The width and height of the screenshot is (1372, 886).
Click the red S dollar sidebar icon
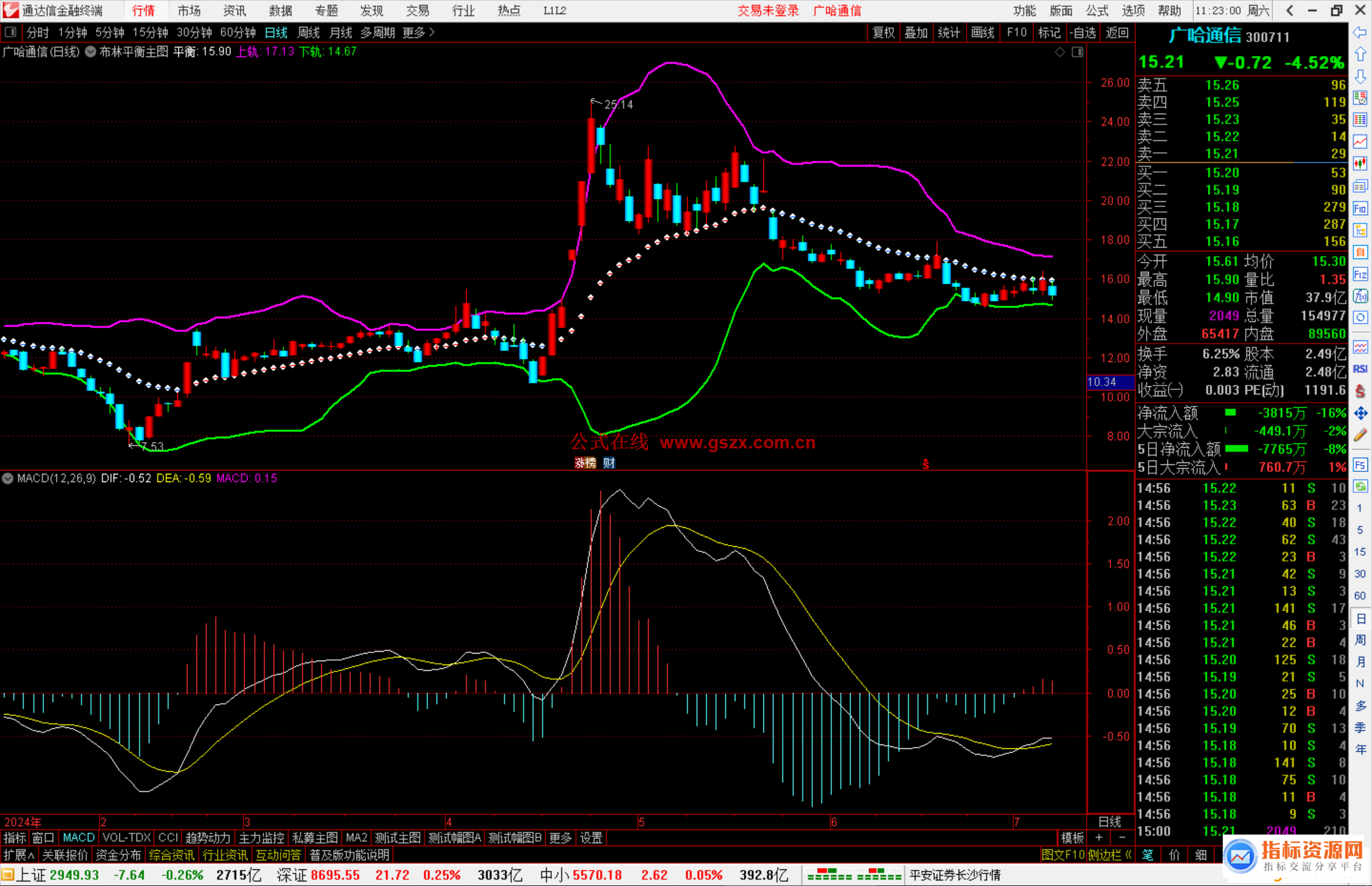(x=1360, y=391)
